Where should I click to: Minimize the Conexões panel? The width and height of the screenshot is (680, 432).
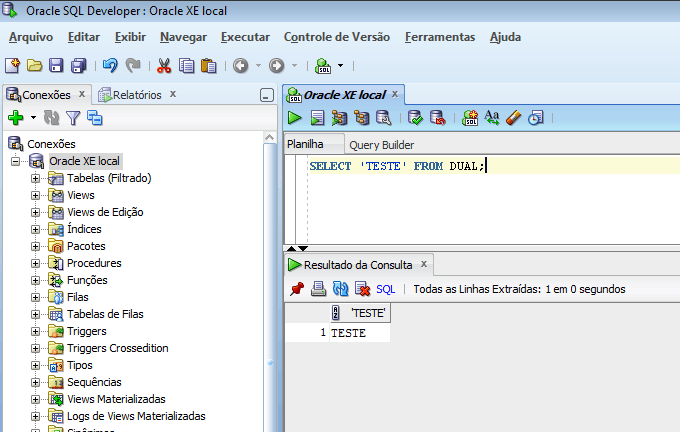(x=267, y=95)
